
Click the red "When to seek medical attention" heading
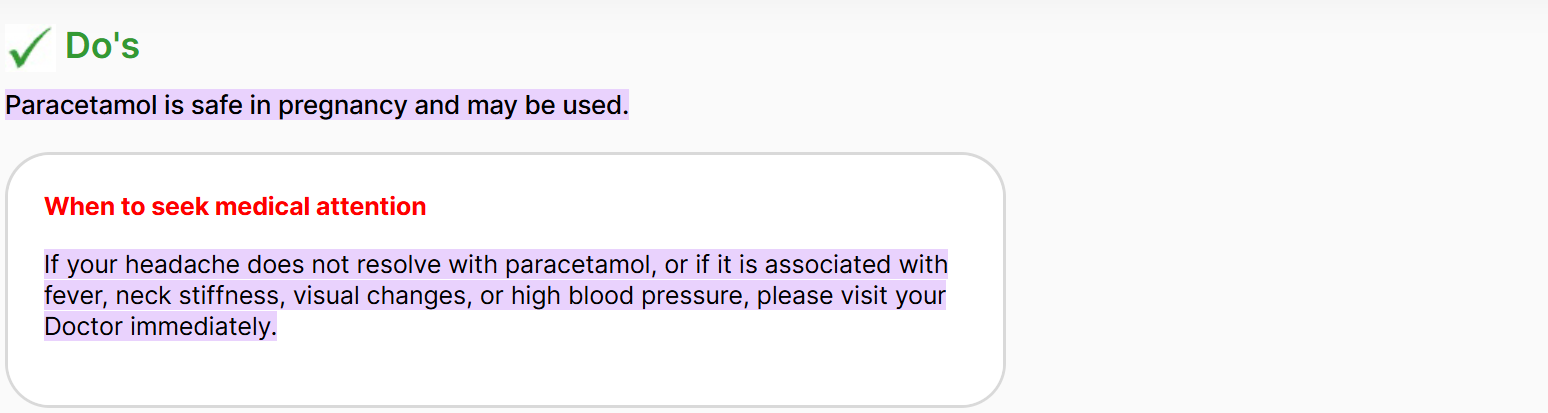click(235, 207)
